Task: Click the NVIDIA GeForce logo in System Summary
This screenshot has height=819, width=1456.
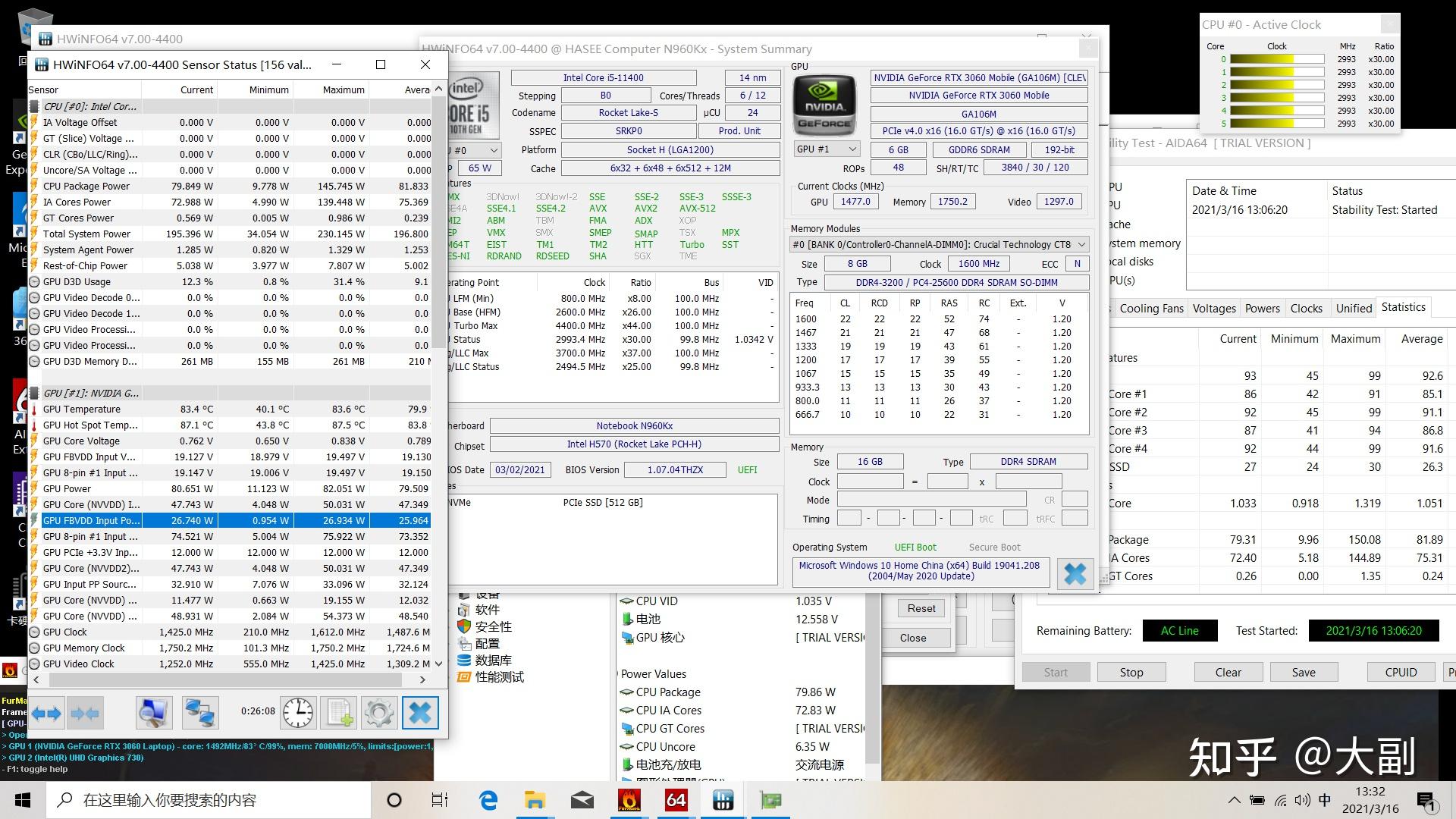Action: [x=824, y=105]
